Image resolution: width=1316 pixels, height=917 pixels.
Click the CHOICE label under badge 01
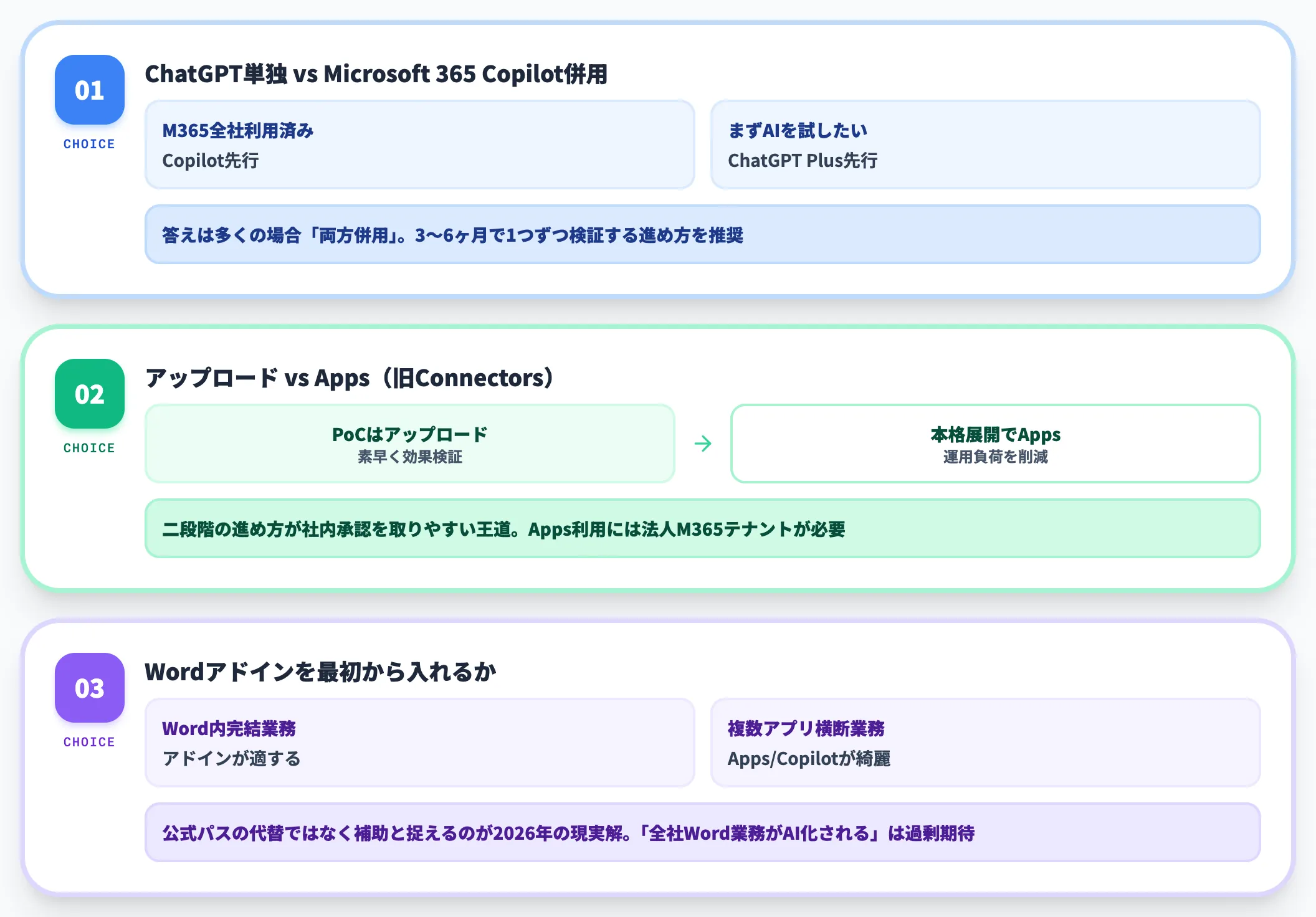[89, 144]
